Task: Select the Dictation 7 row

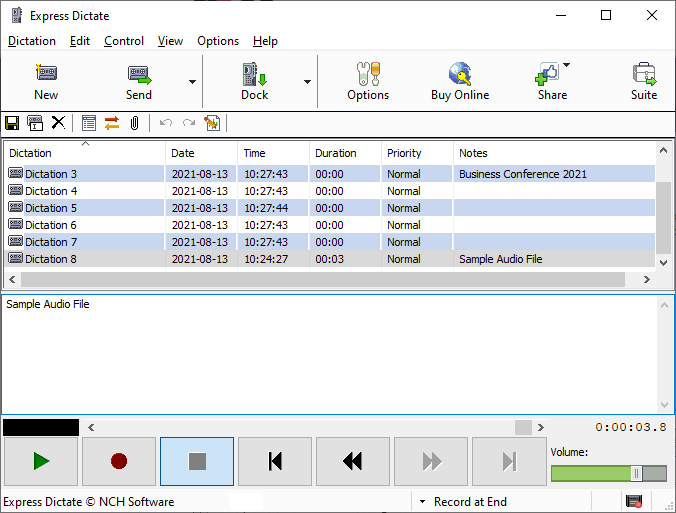Action: click(x=330, y=242)
